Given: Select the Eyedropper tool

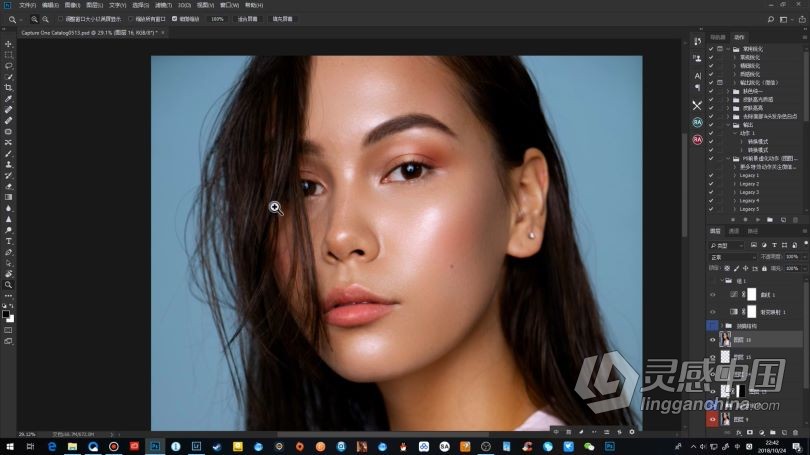Looking at the screenshot, I should click(x=9, y=99).
